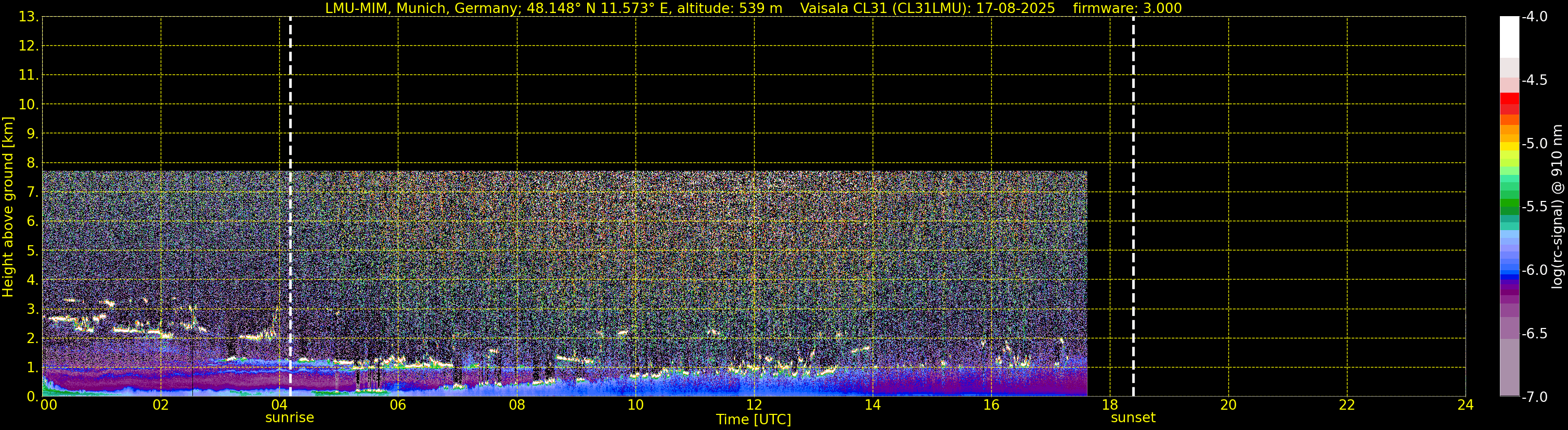Click the height axis tick label '9'
The width and height of the screenshot is (1568, 430).
pyautogui.click(x=32, y=133)
